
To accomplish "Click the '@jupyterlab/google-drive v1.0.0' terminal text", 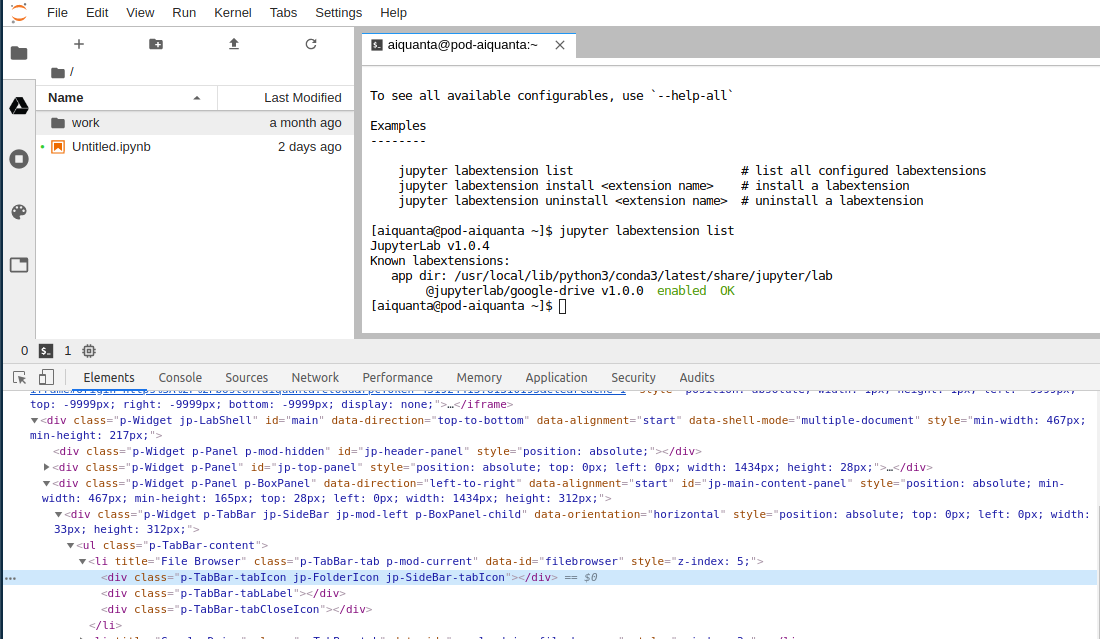I will [535, 291].
